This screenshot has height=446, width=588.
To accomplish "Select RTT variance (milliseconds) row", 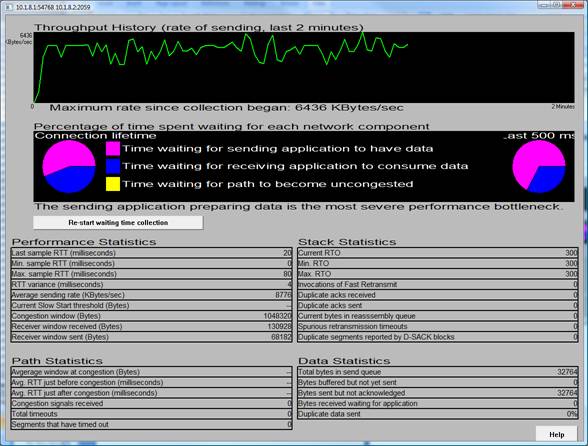I will (152, 284).
